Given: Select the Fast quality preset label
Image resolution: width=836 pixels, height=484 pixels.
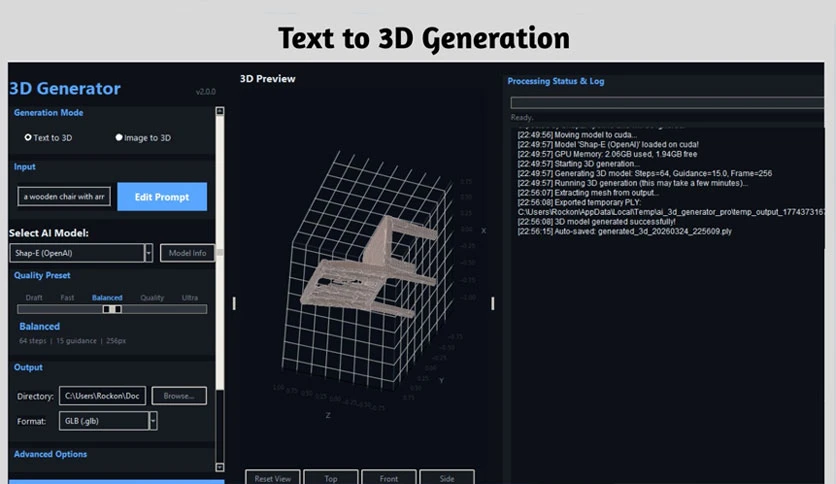Looking at the screenshot, I should (x=67, y=297).
